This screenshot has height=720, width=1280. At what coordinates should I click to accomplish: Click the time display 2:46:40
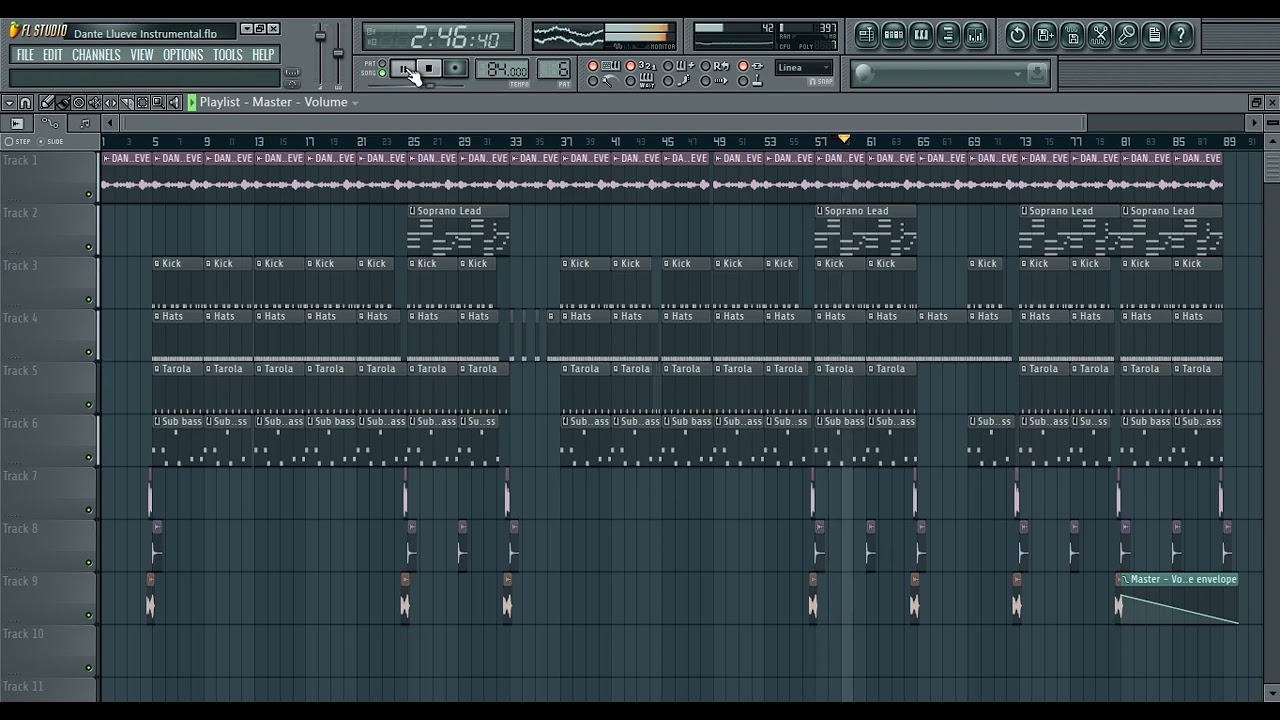(439, 38)
